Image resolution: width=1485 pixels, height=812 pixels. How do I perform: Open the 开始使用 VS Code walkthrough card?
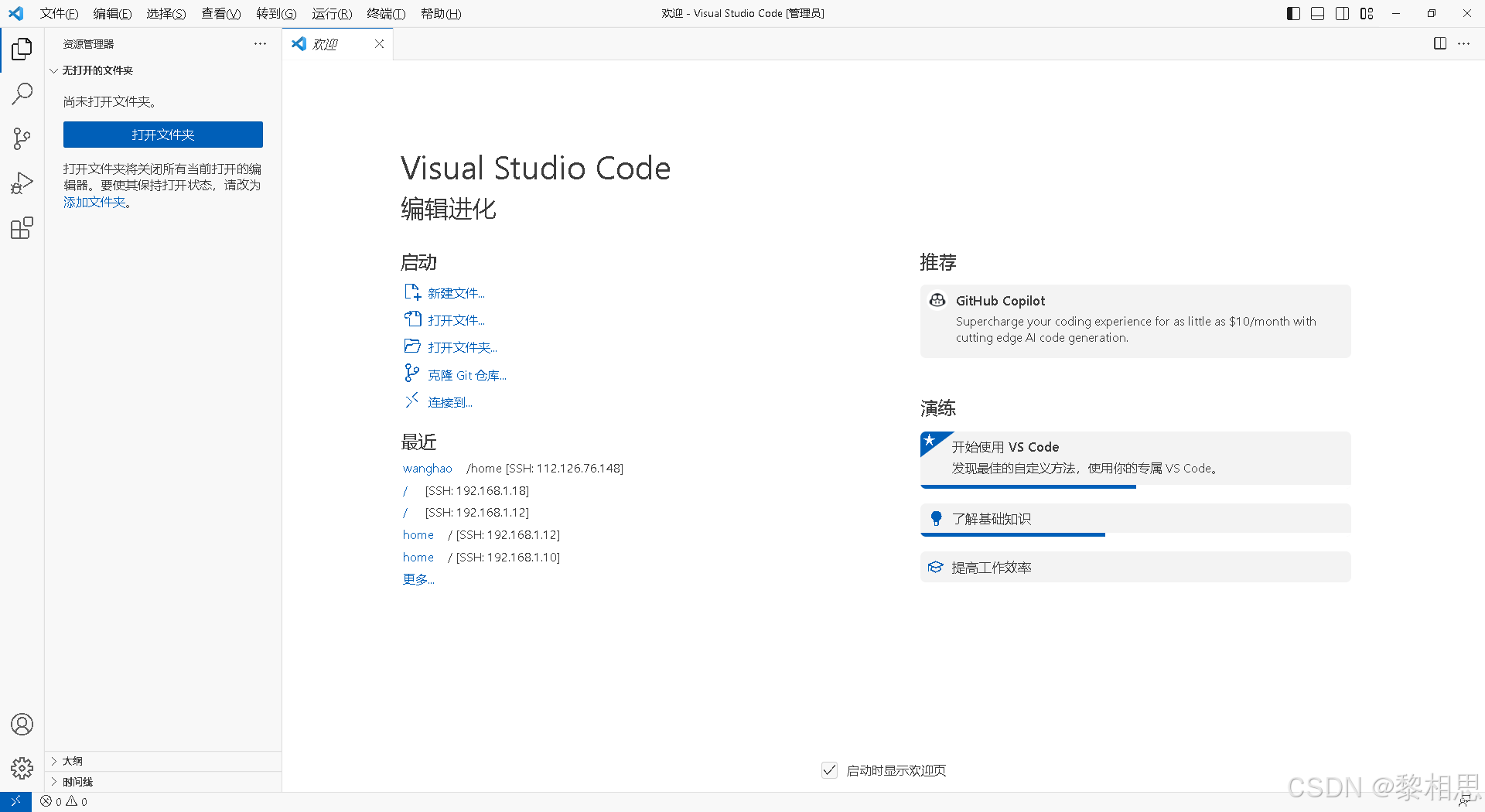[1135, 459]
